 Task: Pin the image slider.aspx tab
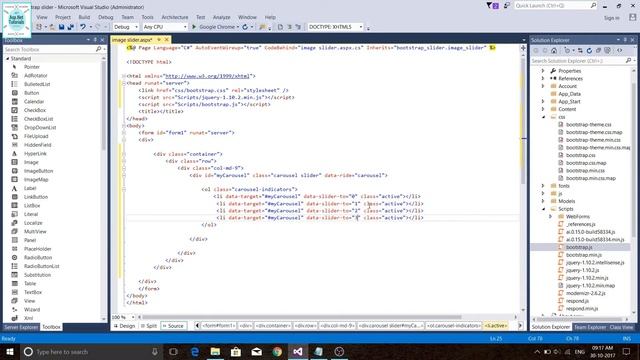(159, 40)
